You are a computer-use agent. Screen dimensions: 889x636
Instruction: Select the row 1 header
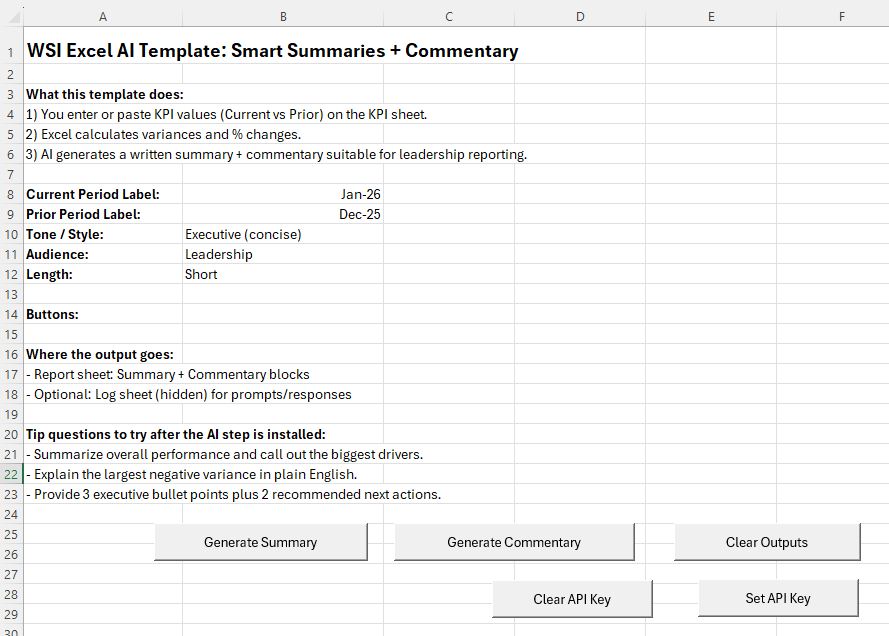[10, 52]
